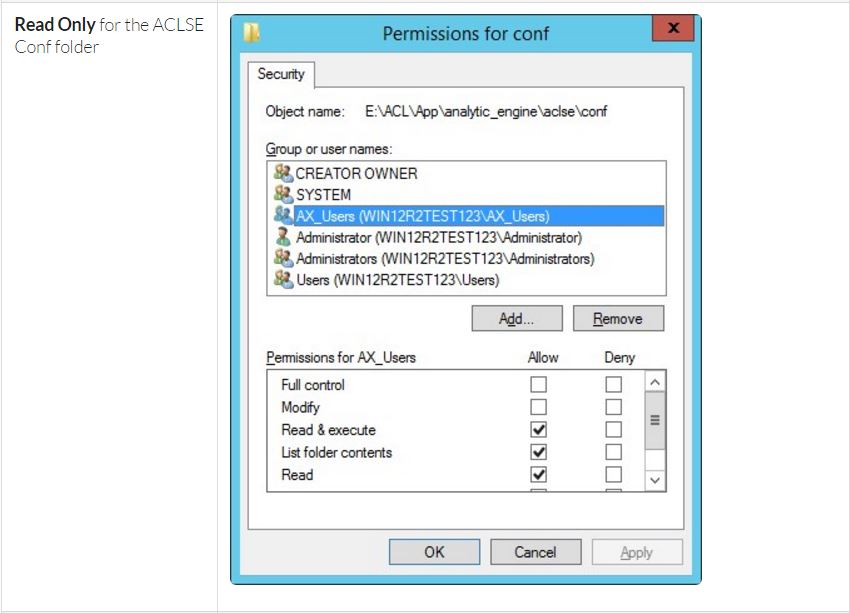
Task: Uncheck Allow List folder contents
Action: click(538, 452)
